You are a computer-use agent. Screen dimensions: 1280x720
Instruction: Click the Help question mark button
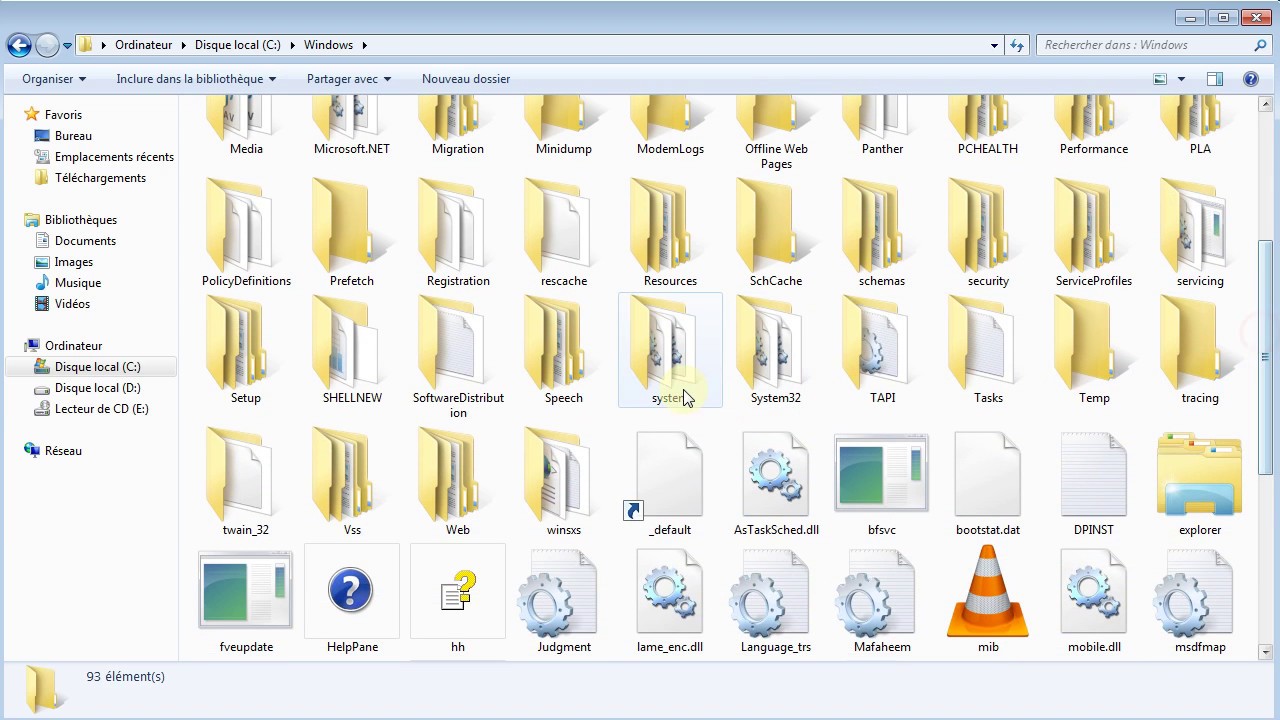(x=1250, y=79)
